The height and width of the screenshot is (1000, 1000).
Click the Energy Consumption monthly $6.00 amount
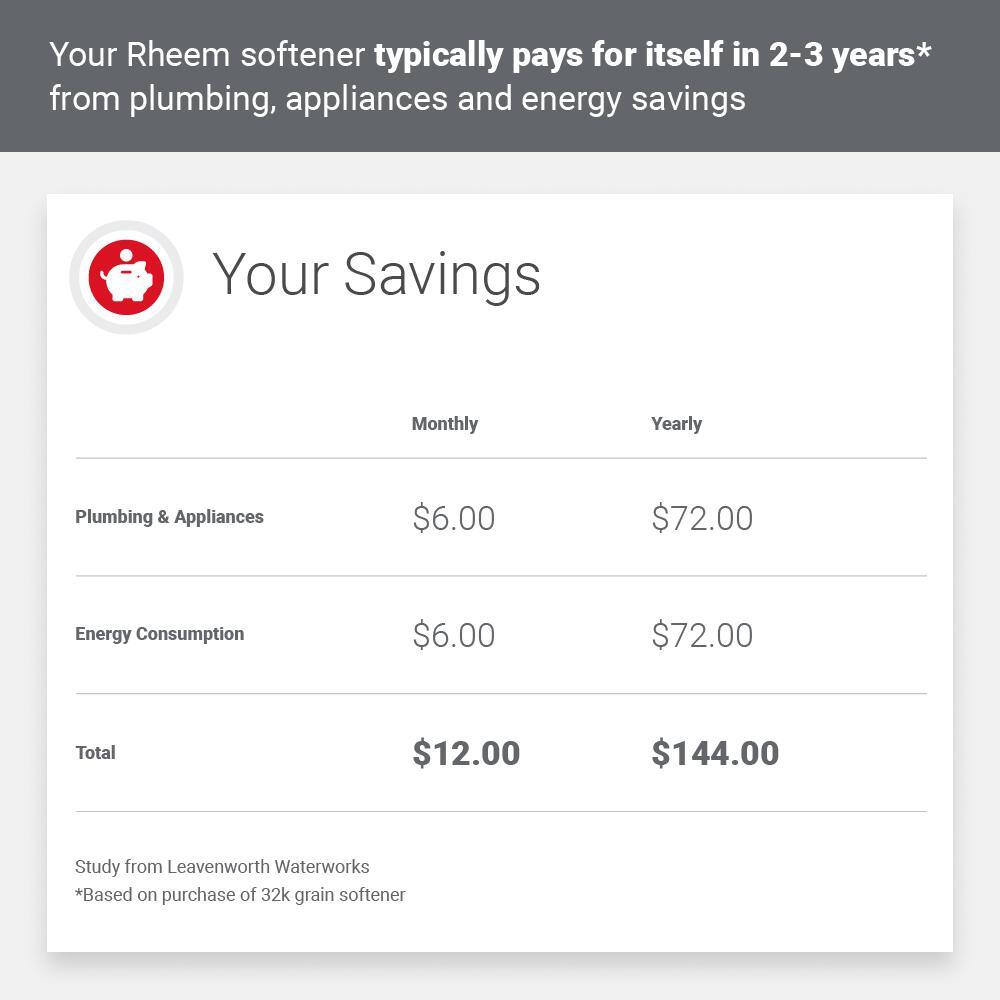pos(453,635)
